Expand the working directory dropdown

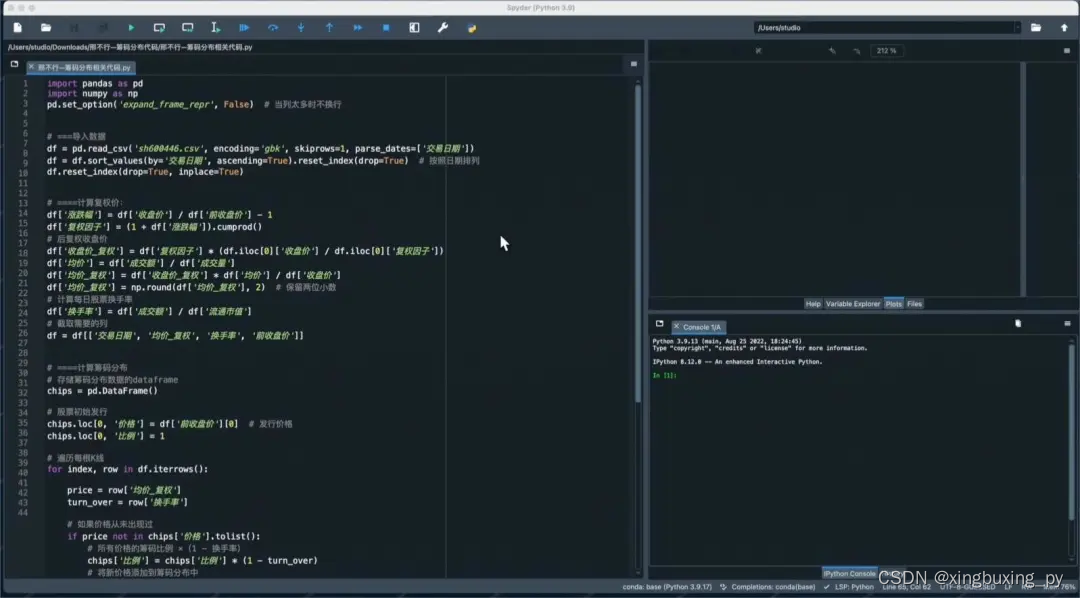pyautogui.click(x=1017, y=28)
